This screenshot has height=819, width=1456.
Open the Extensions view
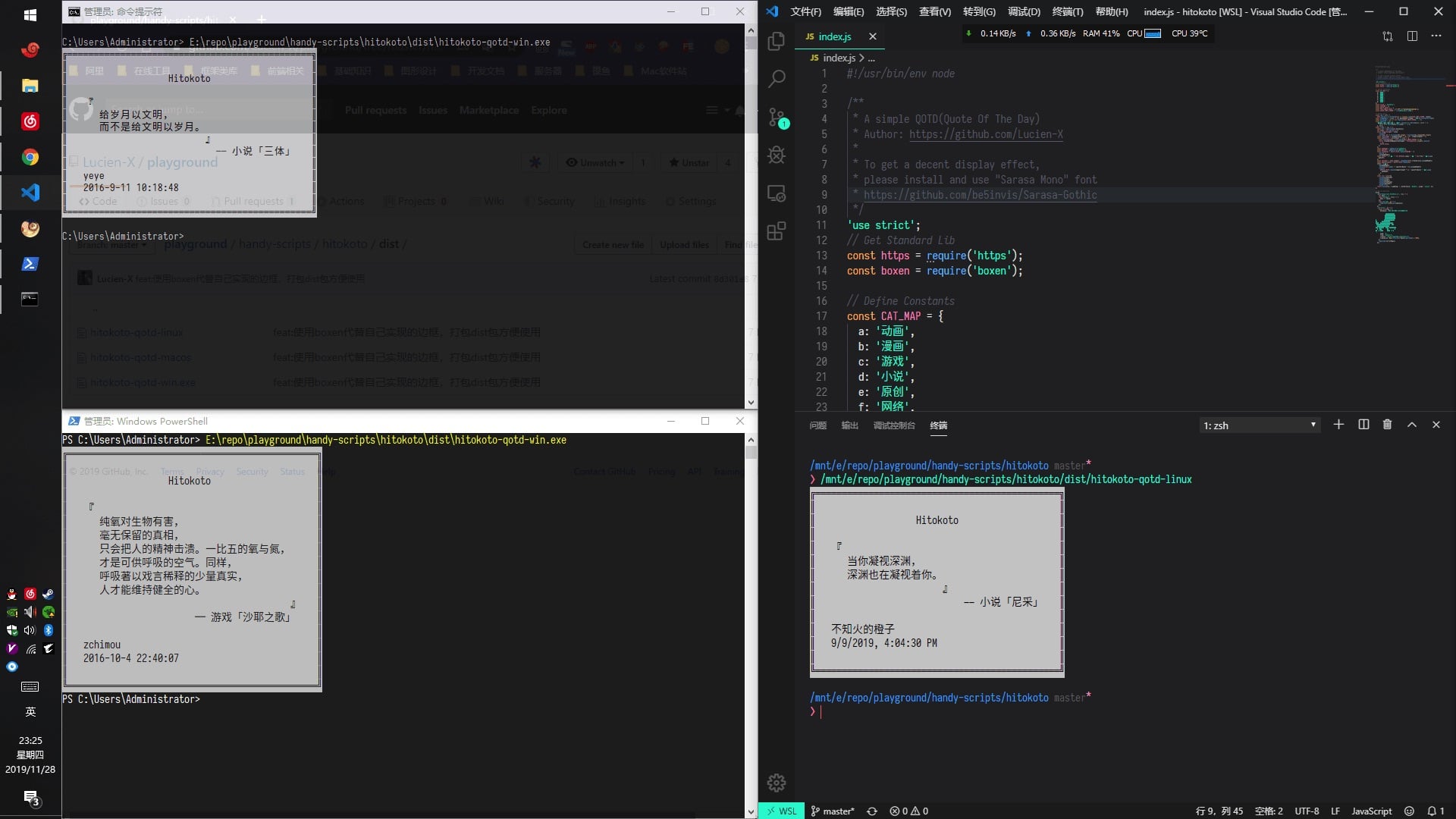click(x=777, y=231)
